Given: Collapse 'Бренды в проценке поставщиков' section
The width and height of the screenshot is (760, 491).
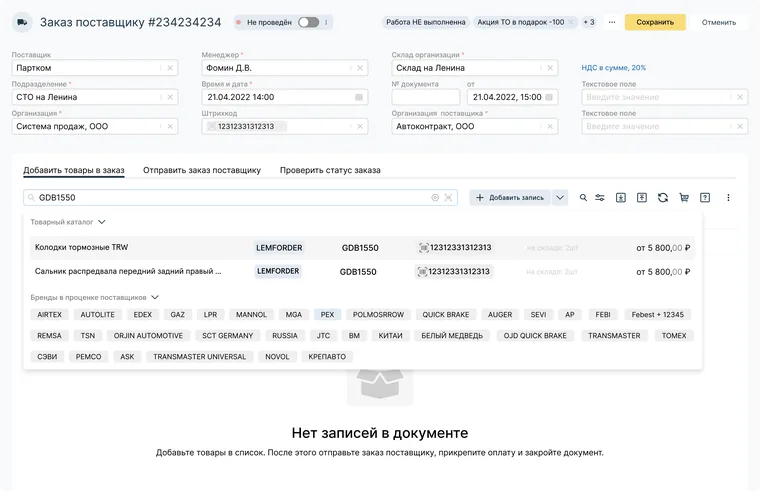Looking at the screenshot, I should [x=155, y=297].
